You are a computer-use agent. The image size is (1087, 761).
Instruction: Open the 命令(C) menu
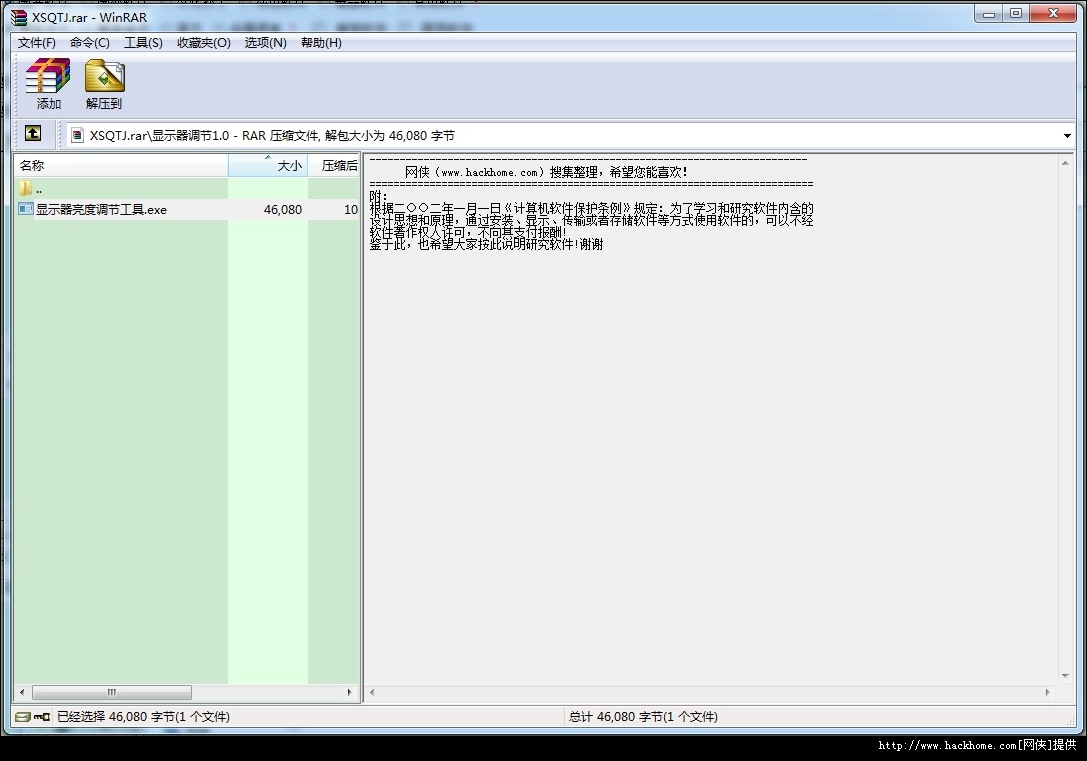[x=90, y=43]
